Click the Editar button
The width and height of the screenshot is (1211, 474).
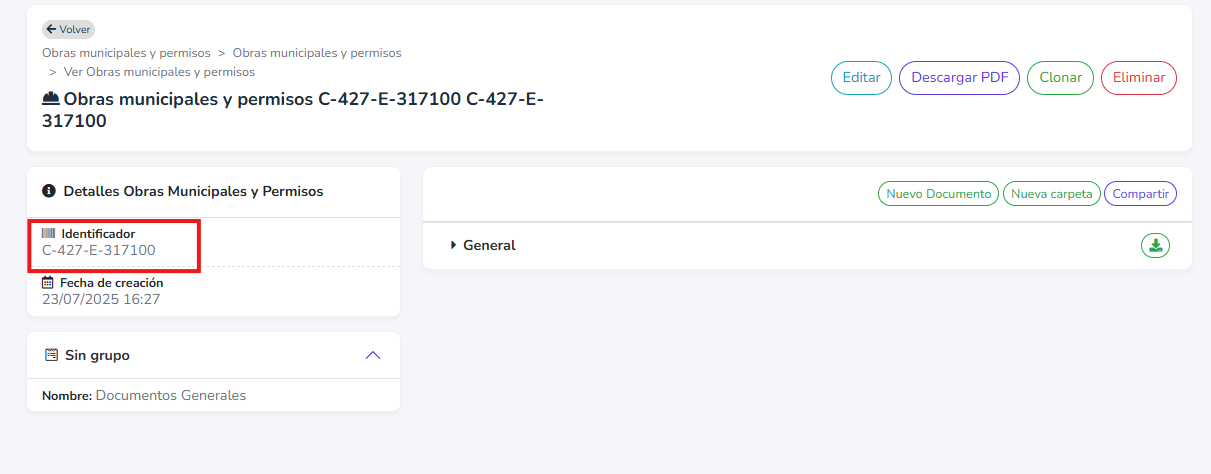tap(861, 78)
